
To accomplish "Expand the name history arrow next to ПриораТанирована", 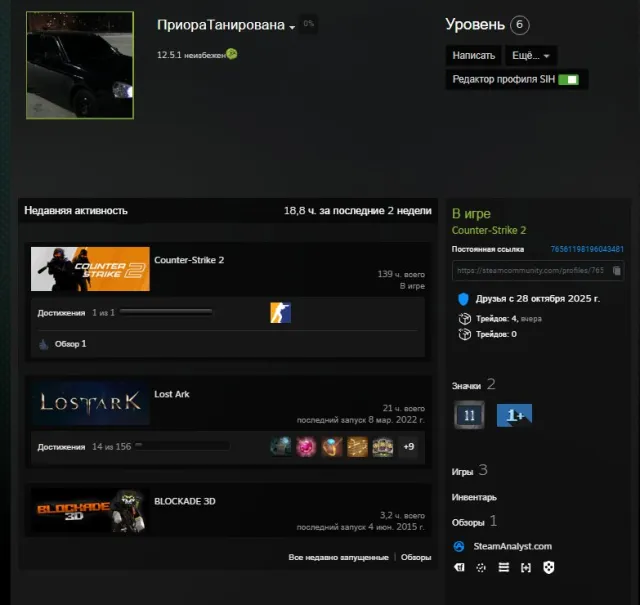I will point(292,28).
